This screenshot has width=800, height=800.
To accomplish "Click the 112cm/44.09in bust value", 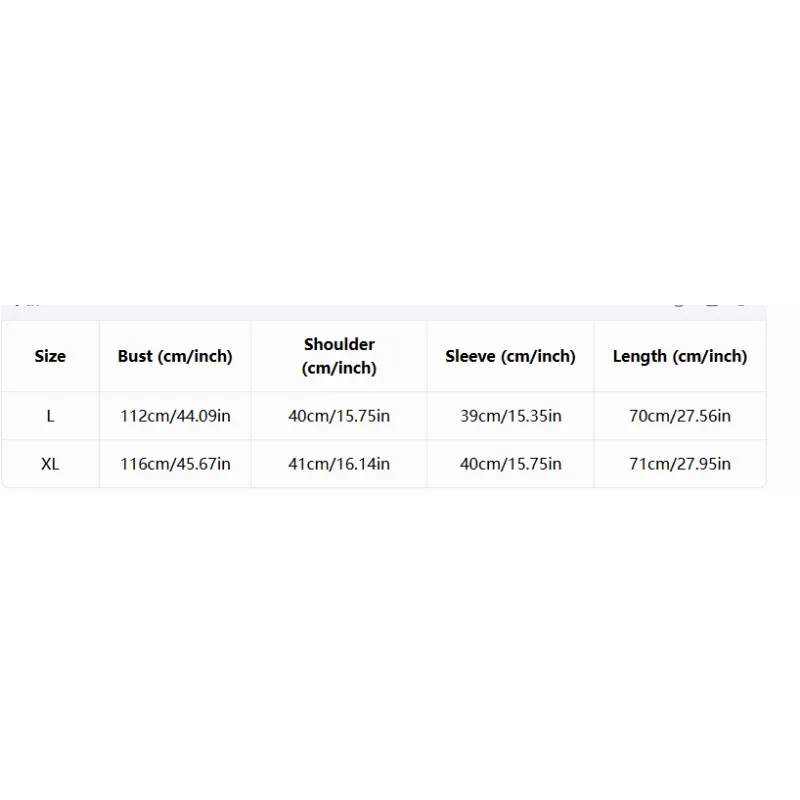I will [175, 416].
